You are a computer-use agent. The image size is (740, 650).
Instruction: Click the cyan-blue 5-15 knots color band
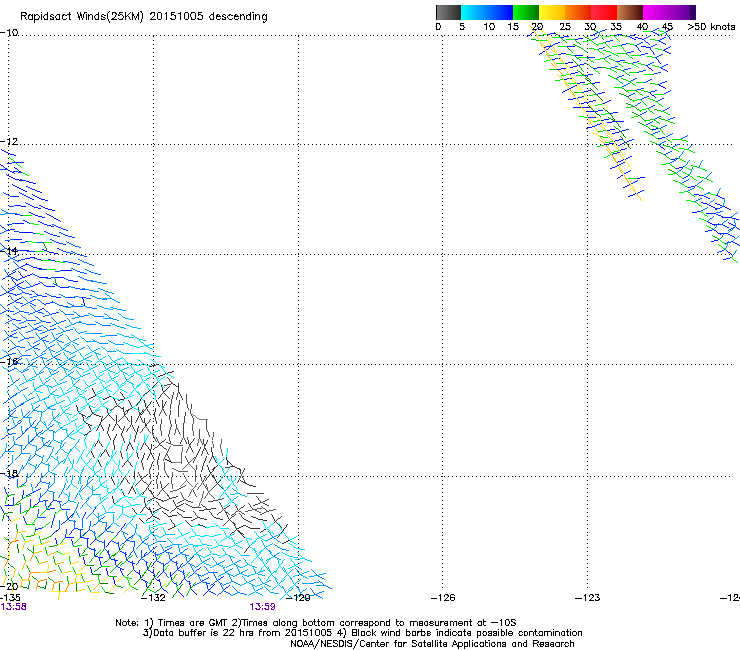pos(487,12)
